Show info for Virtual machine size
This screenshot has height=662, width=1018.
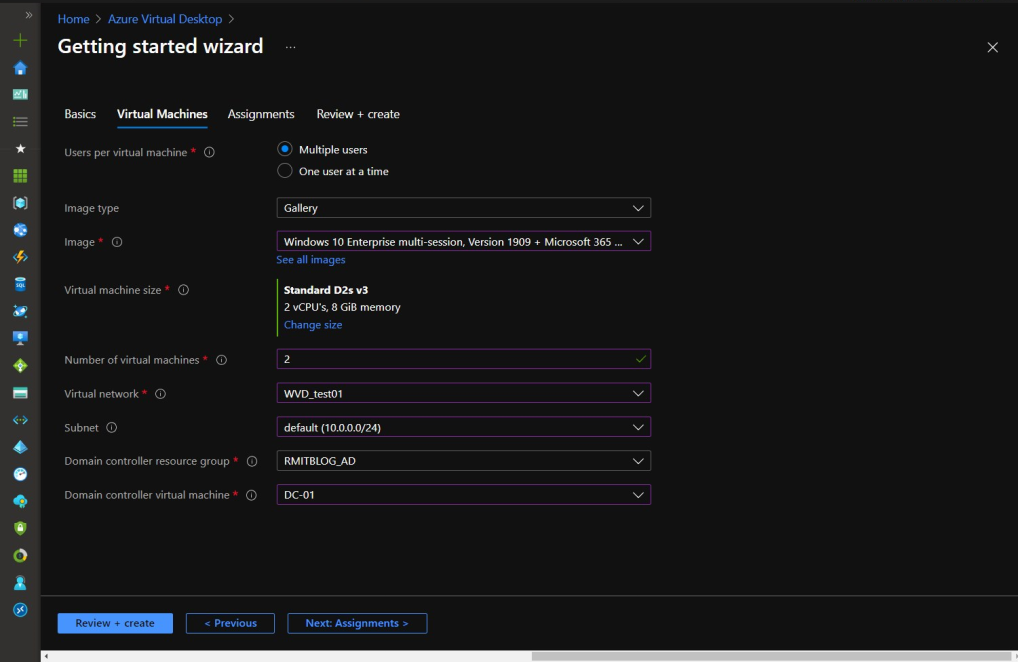(184, 290)
